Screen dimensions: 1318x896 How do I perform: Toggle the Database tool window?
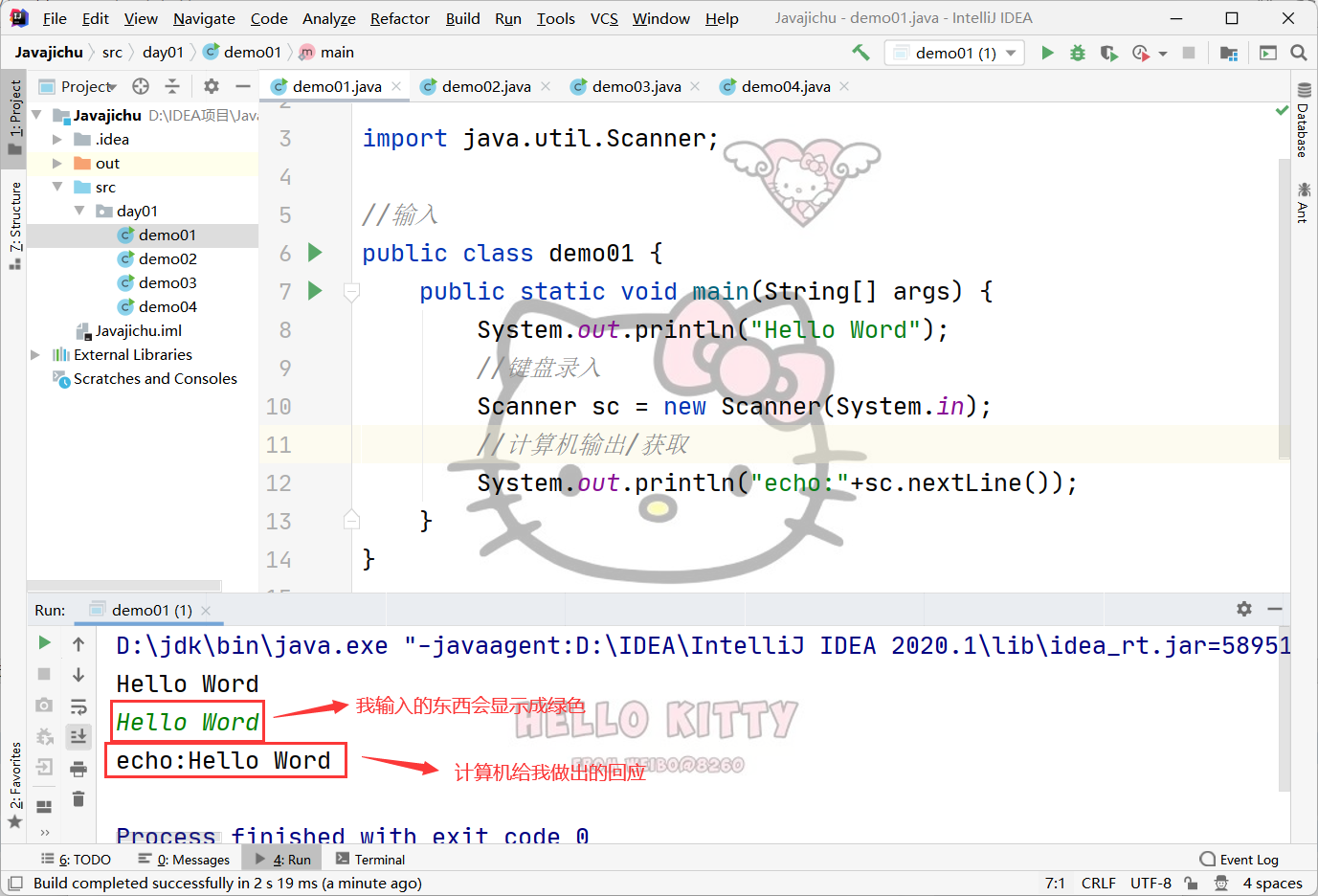(x=1304, y=119)
